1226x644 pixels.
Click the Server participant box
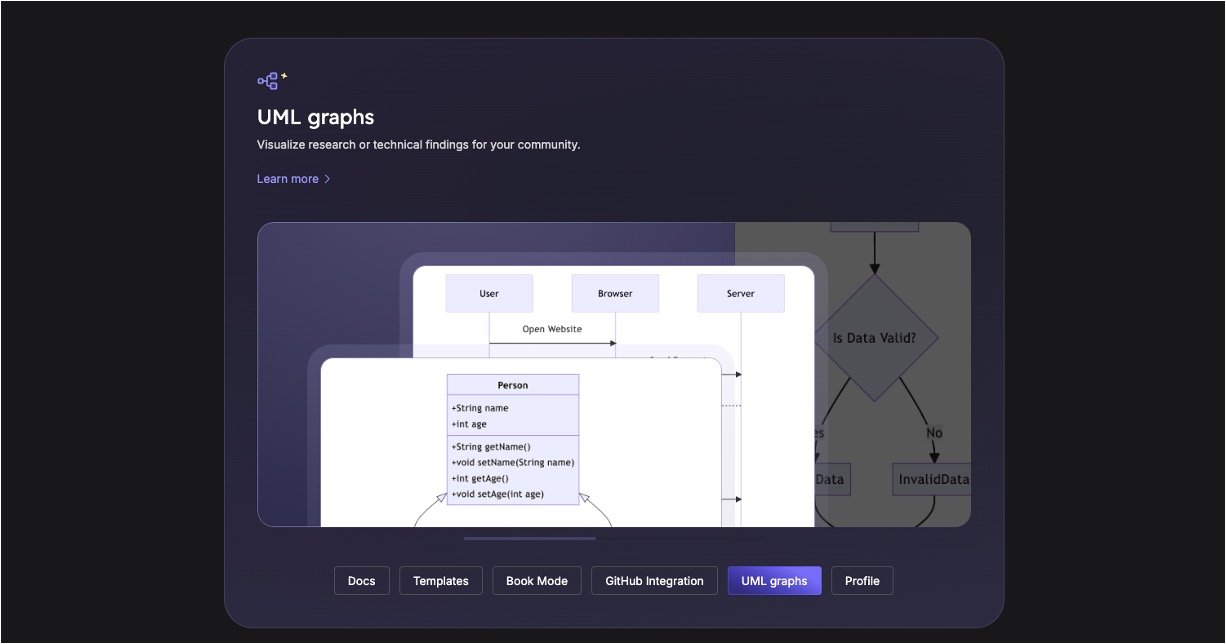point(741,294)
